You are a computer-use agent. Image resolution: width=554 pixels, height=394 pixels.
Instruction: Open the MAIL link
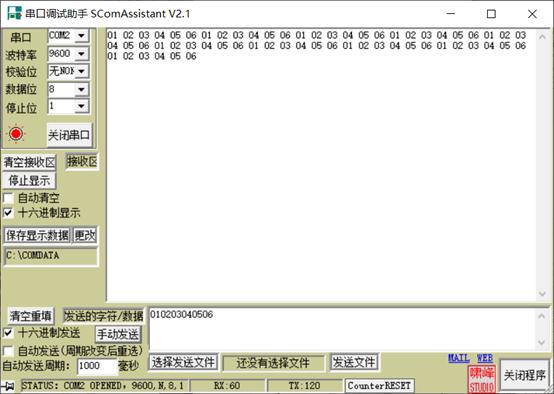point(459,358)
